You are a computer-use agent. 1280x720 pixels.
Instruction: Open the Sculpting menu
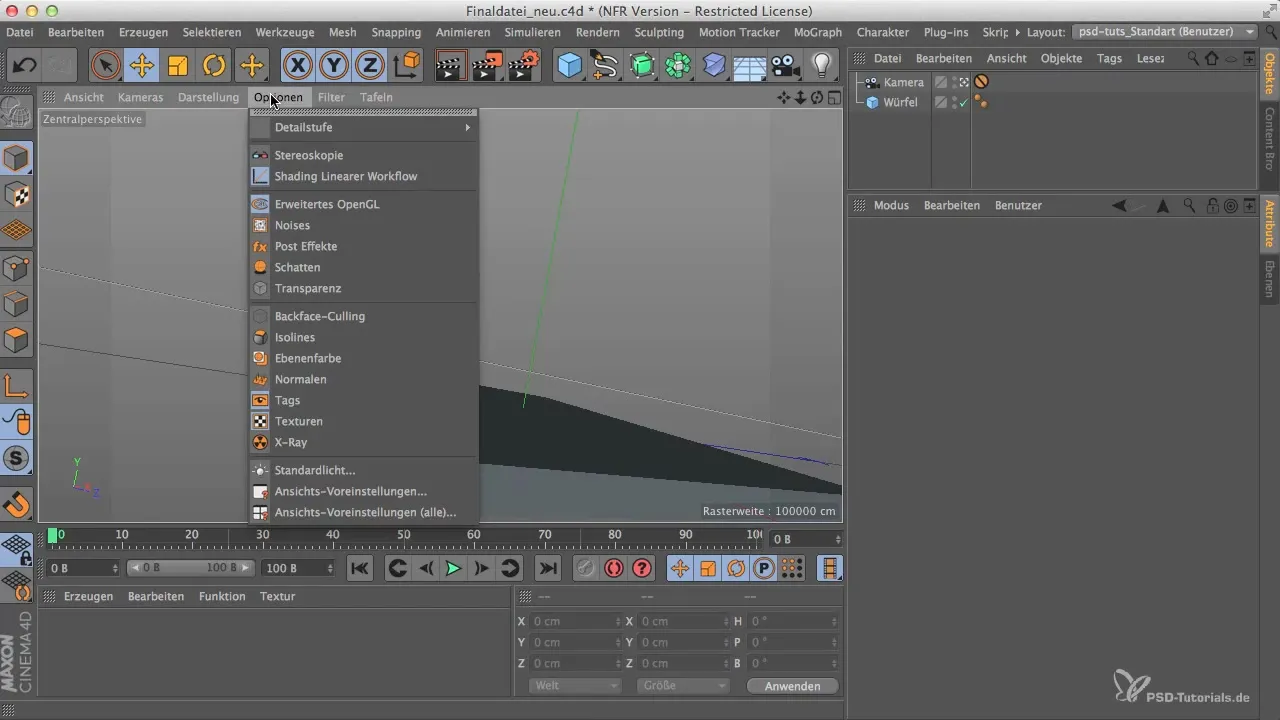[659, 32]
